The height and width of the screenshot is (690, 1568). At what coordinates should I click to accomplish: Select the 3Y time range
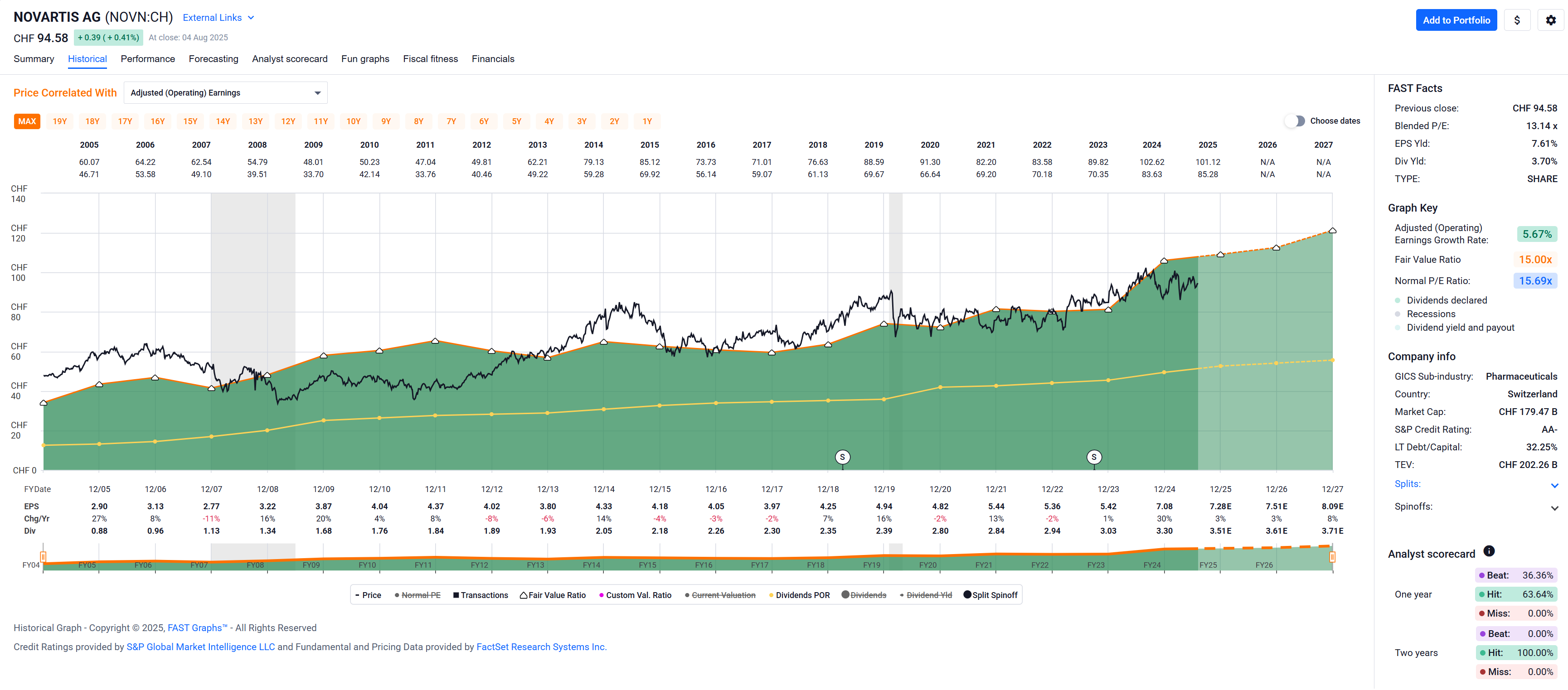coord(581,121)
